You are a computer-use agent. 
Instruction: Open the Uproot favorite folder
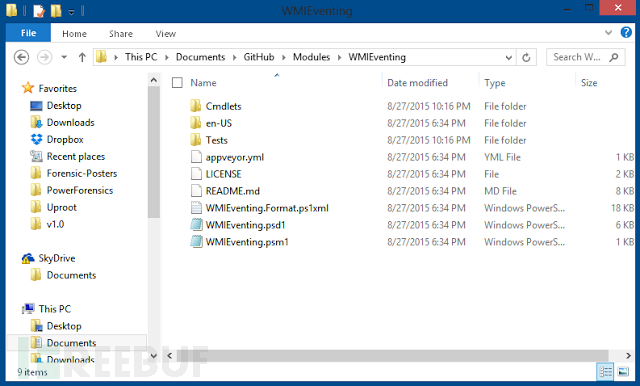pyautogui.click(x=62, y=207)
